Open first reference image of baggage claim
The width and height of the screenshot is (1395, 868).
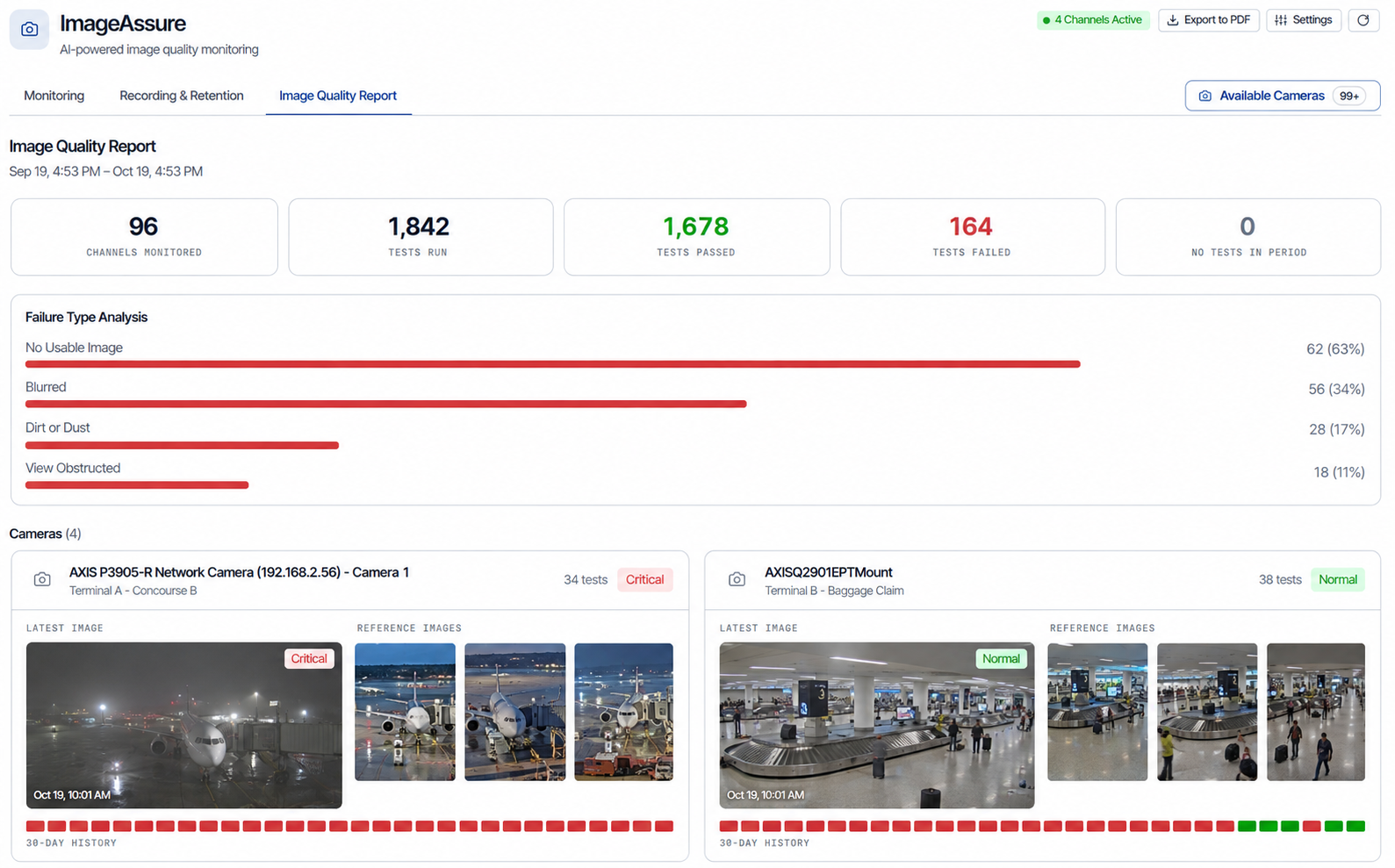coord(1097,712)
